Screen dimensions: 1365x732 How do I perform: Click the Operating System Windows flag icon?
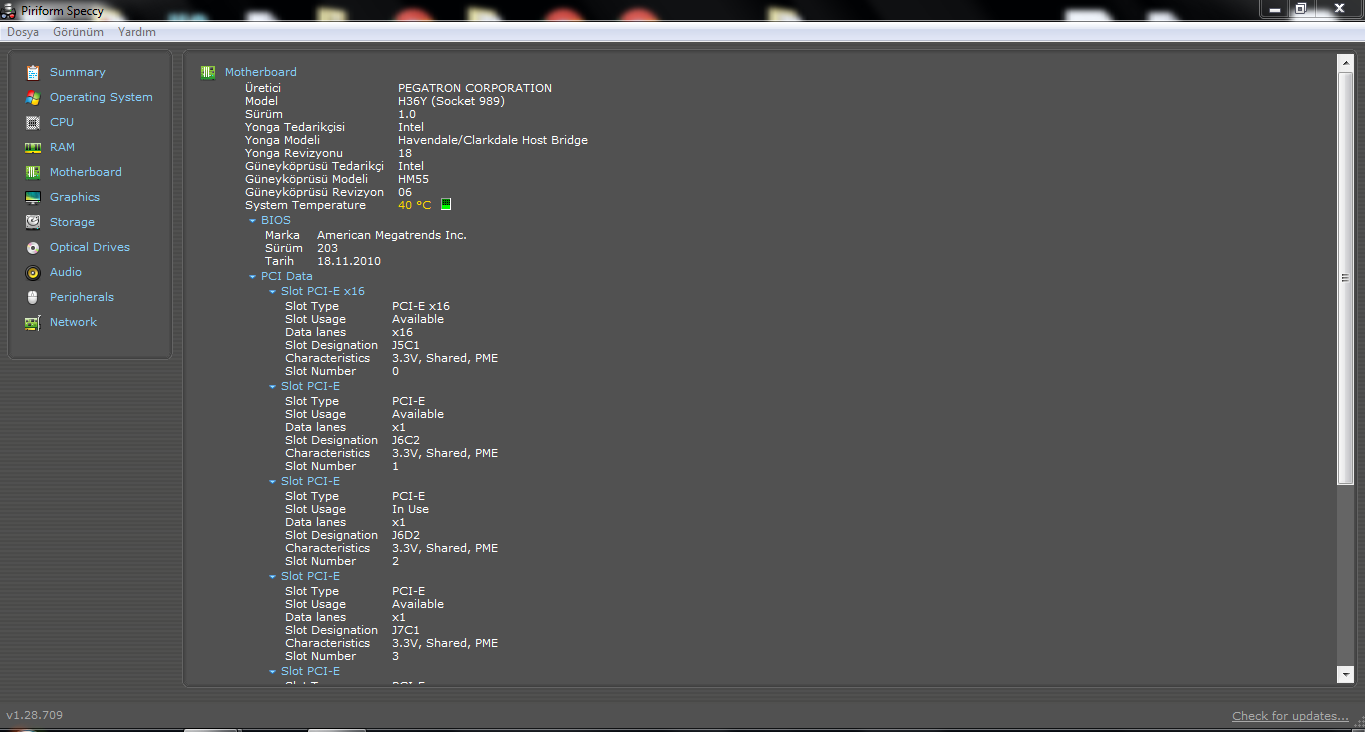33,97
